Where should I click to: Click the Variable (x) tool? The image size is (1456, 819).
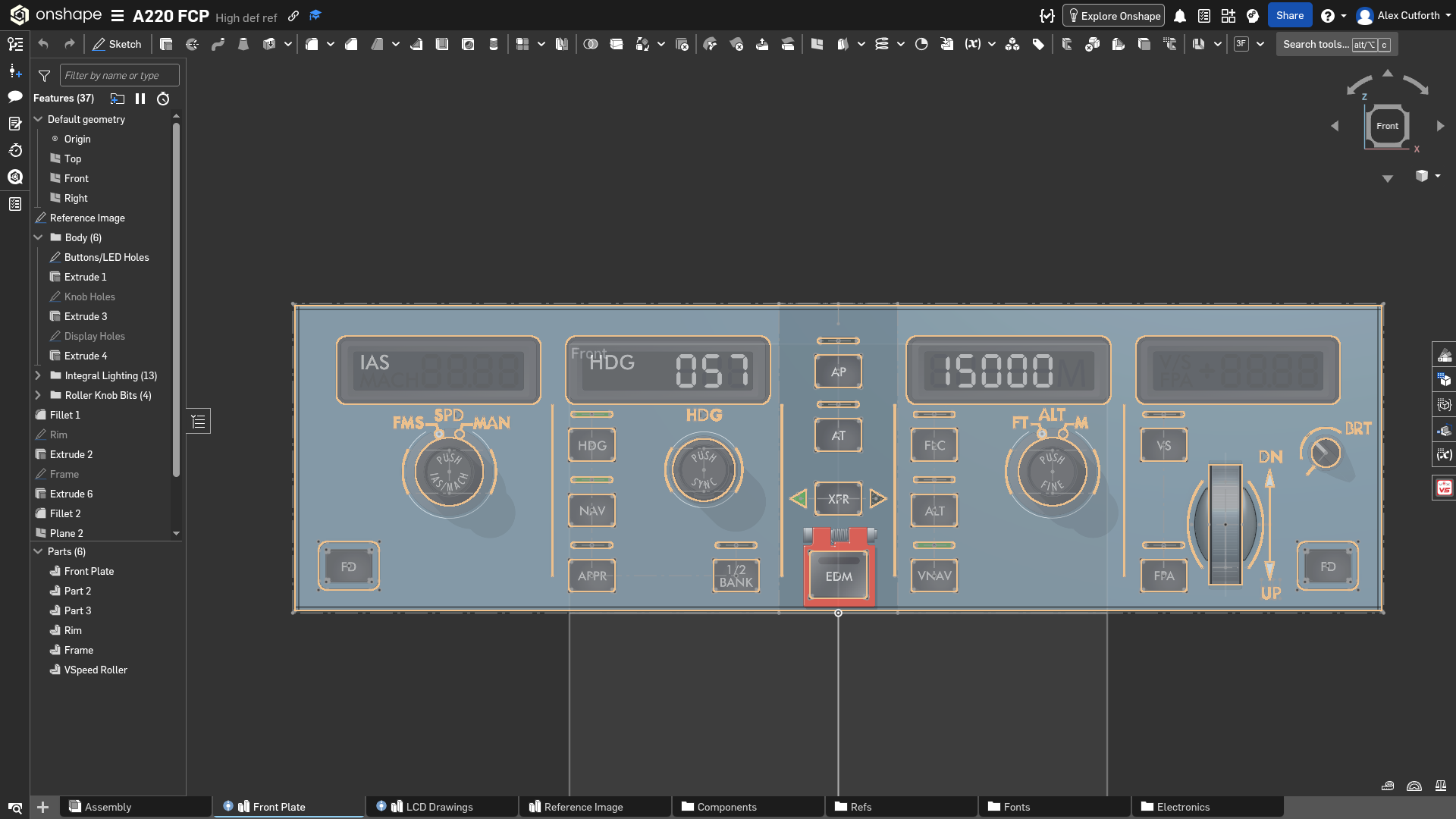[973, 45]
